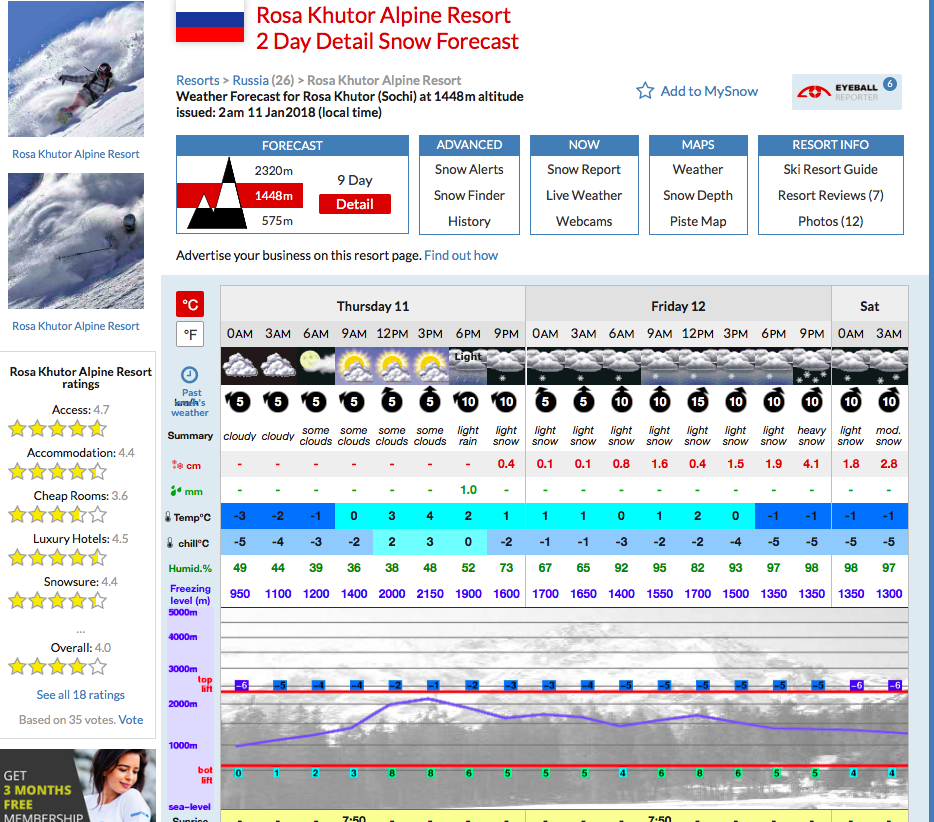The image size is (934, 822).
Task: Click Thursday 6AM moon and clouds icon
Action: [316, 366]
